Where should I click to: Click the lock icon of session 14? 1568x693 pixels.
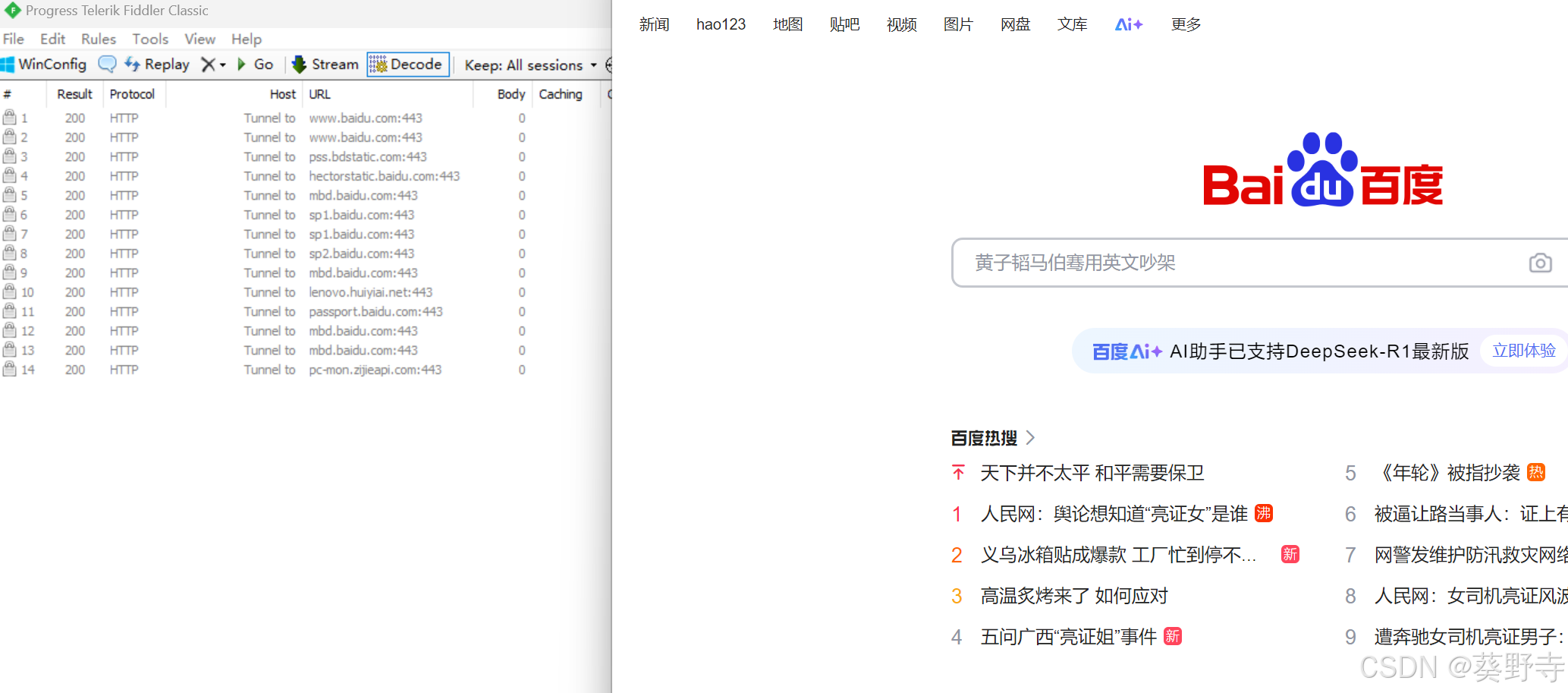[x=9, y=369]
